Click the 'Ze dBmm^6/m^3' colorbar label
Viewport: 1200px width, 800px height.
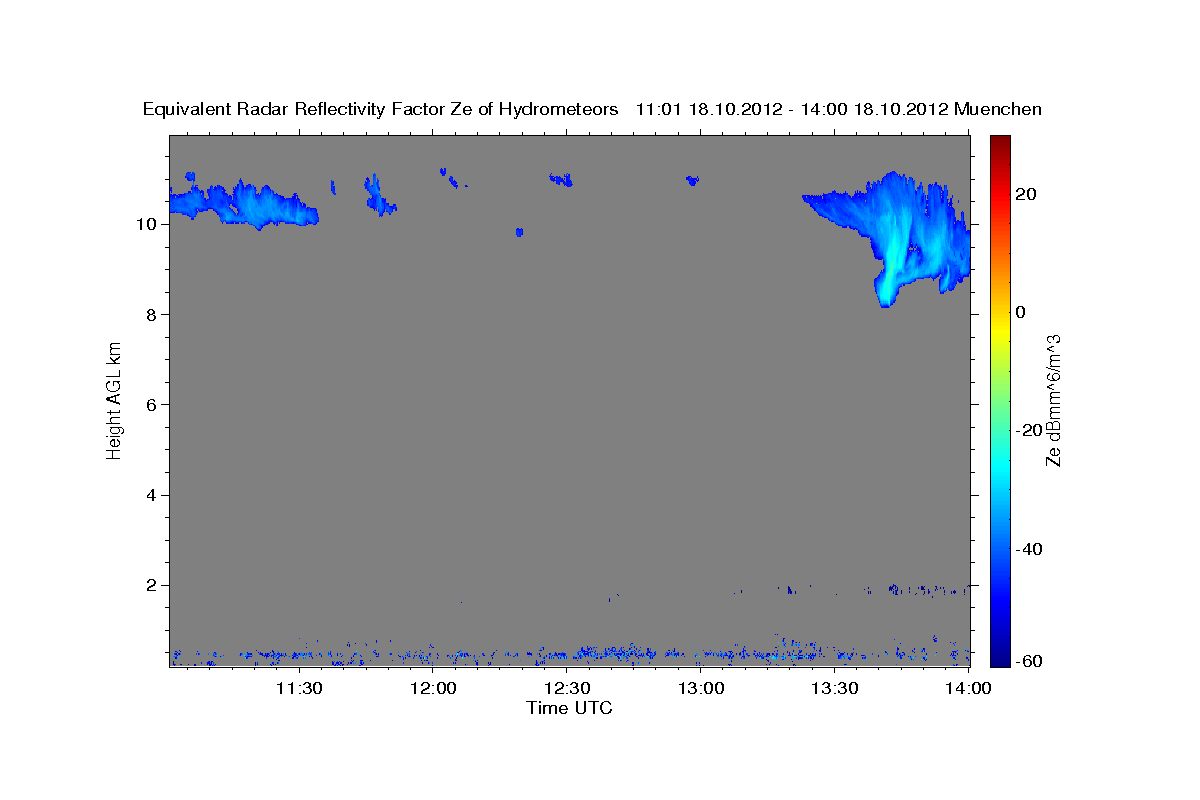point(1053,400)
